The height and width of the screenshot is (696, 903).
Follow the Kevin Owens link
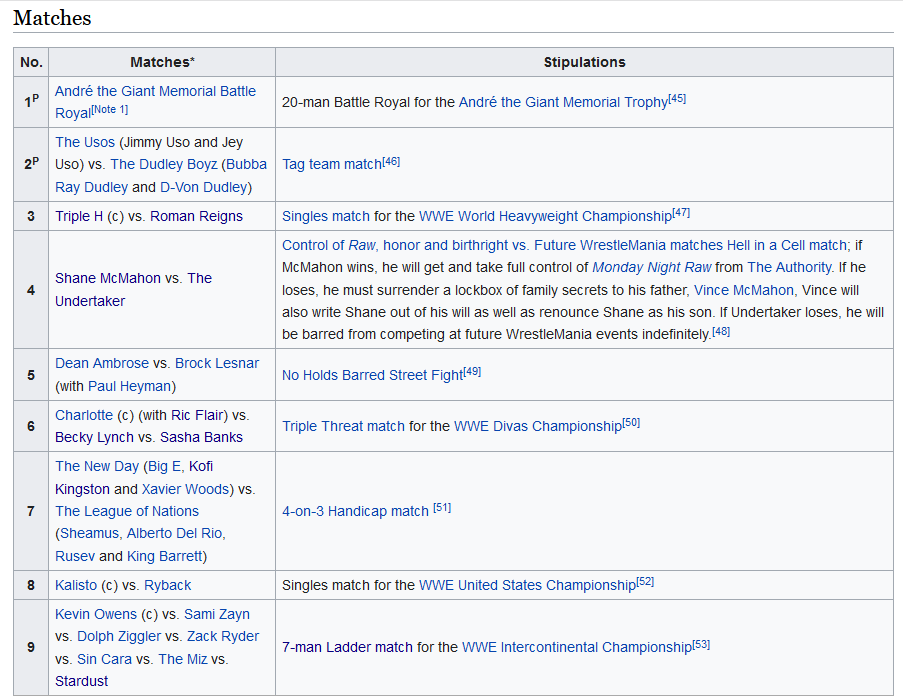pyautogui.click(x=98, y=614)
